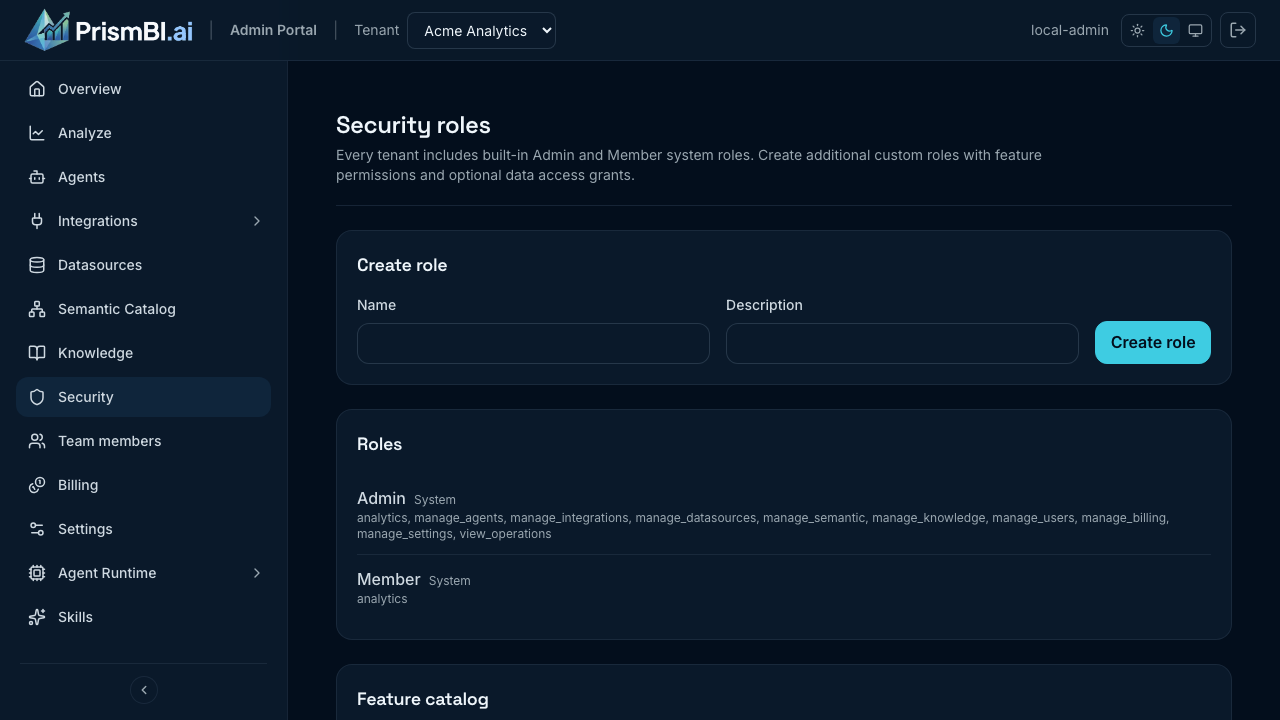This screenshot has height=720, width=1280.
Task: Select the Member role row
Action: coord(784,587)
